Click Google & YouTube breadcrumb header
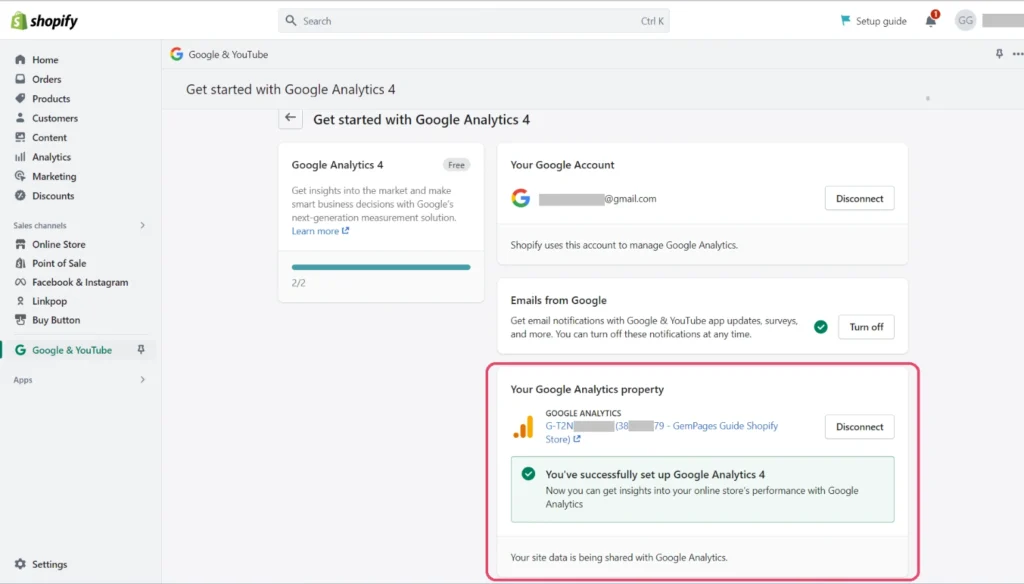The width and height of the screenshot is (1024, 584). point(228,54)
